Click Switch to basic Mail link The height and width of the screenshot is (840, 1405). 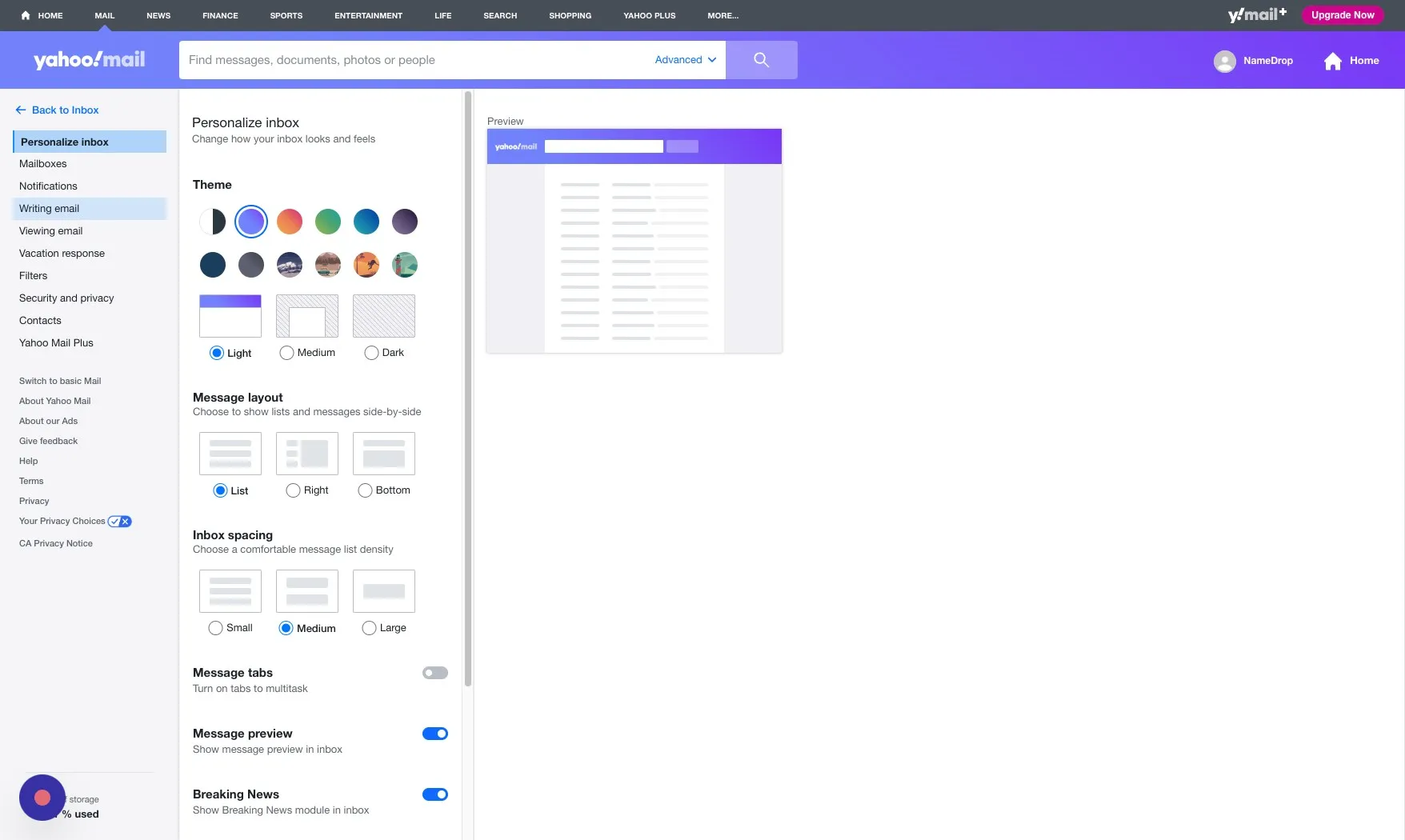tap(60, 382)
